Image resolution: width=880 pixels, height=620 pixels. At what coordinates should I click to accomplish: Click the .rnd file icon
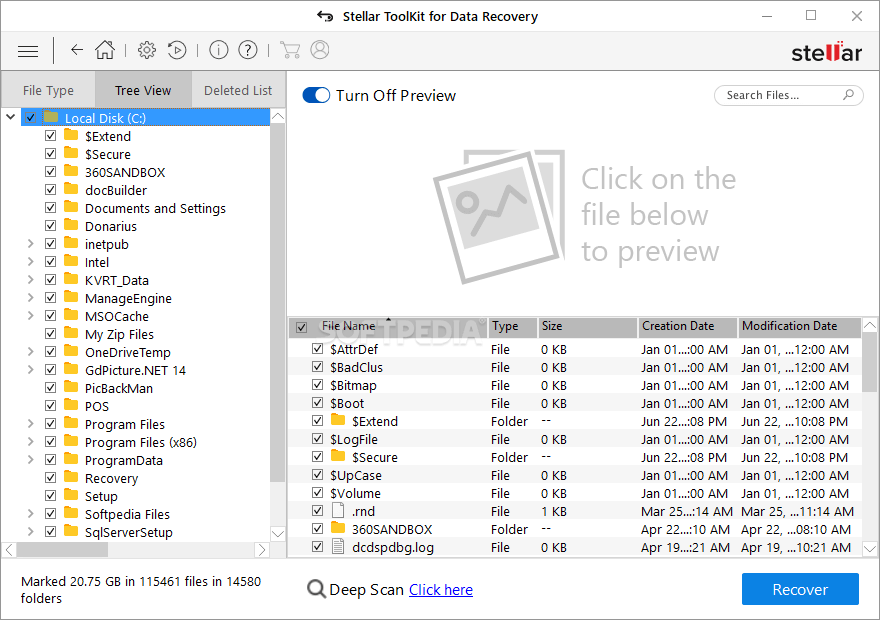click(338, 511)
